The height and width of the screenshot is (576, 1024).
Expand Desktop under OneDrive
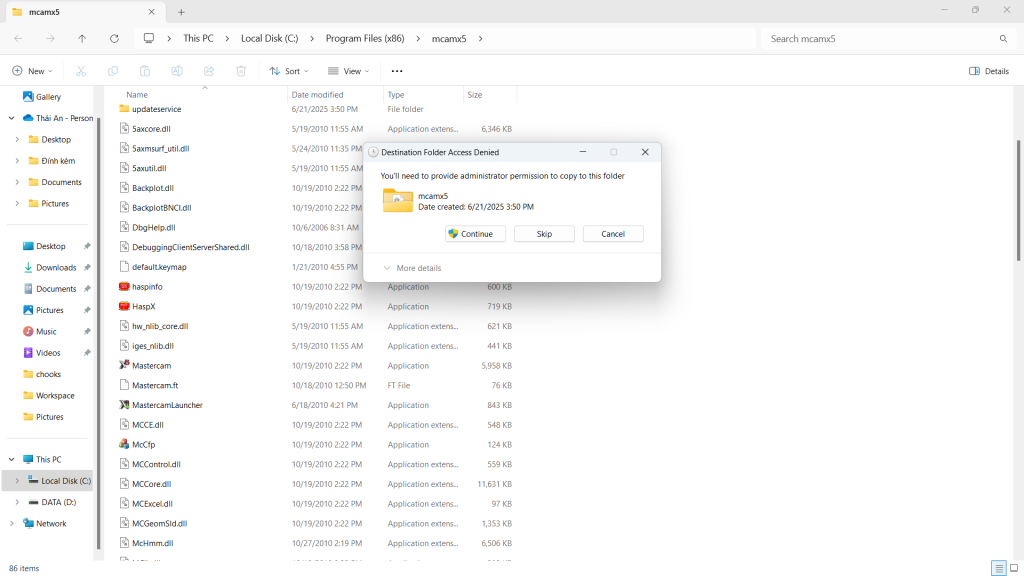17,140
